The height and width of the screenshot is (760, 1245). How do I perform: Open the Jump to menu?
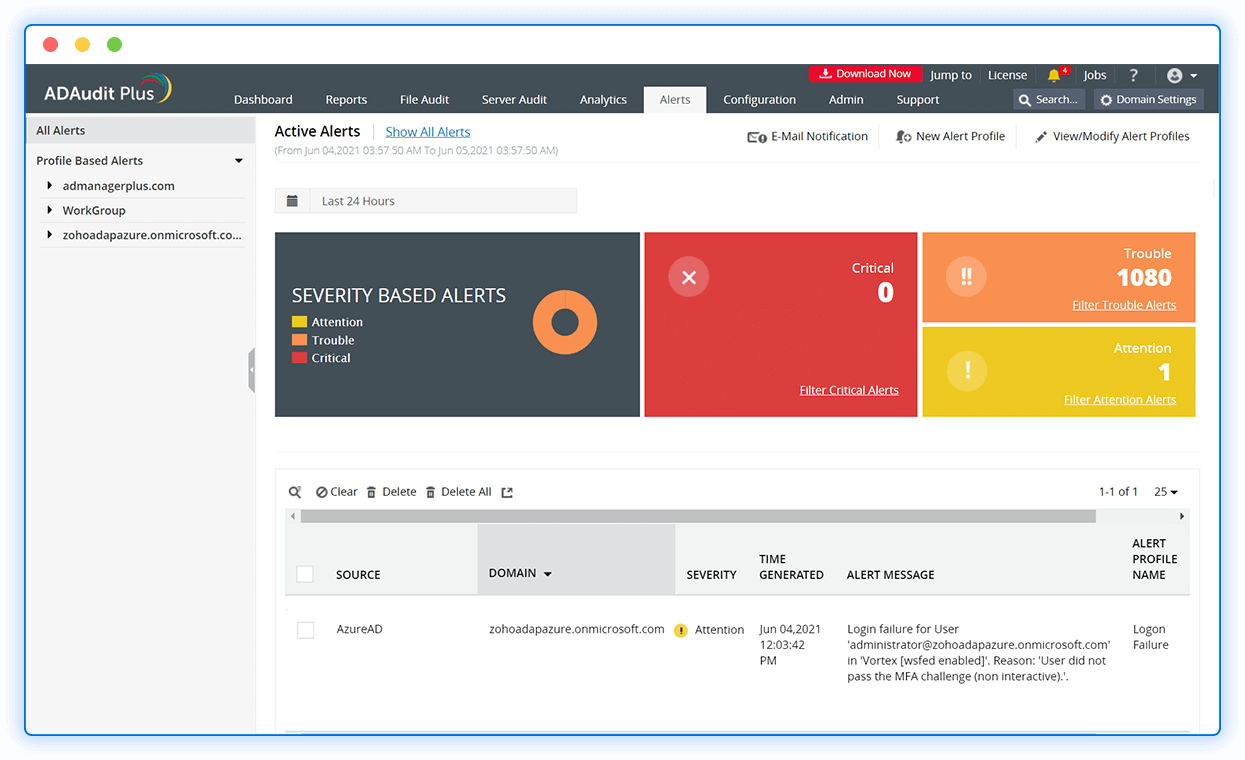click(x=951, y=75)
